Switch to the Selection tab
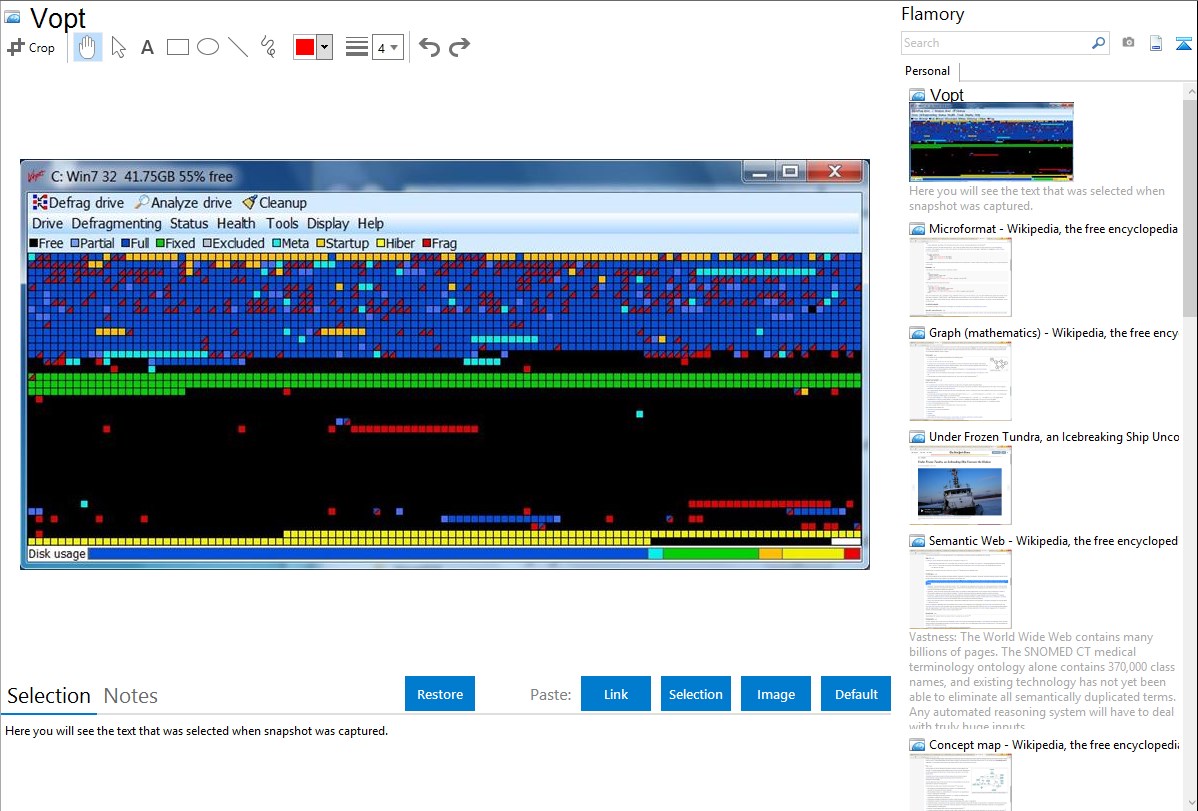The height and width of the screenshot is (811, 1198). [x=49, y=696]
